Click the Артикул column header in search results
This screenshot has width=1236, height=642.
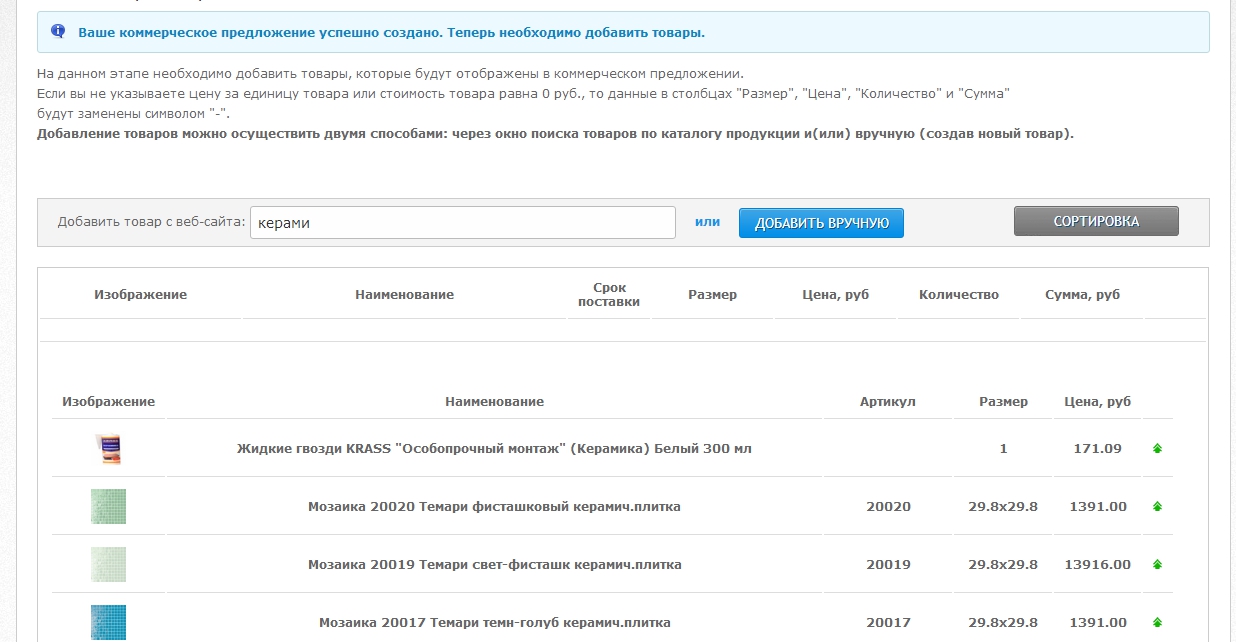(x=888, y=402)
